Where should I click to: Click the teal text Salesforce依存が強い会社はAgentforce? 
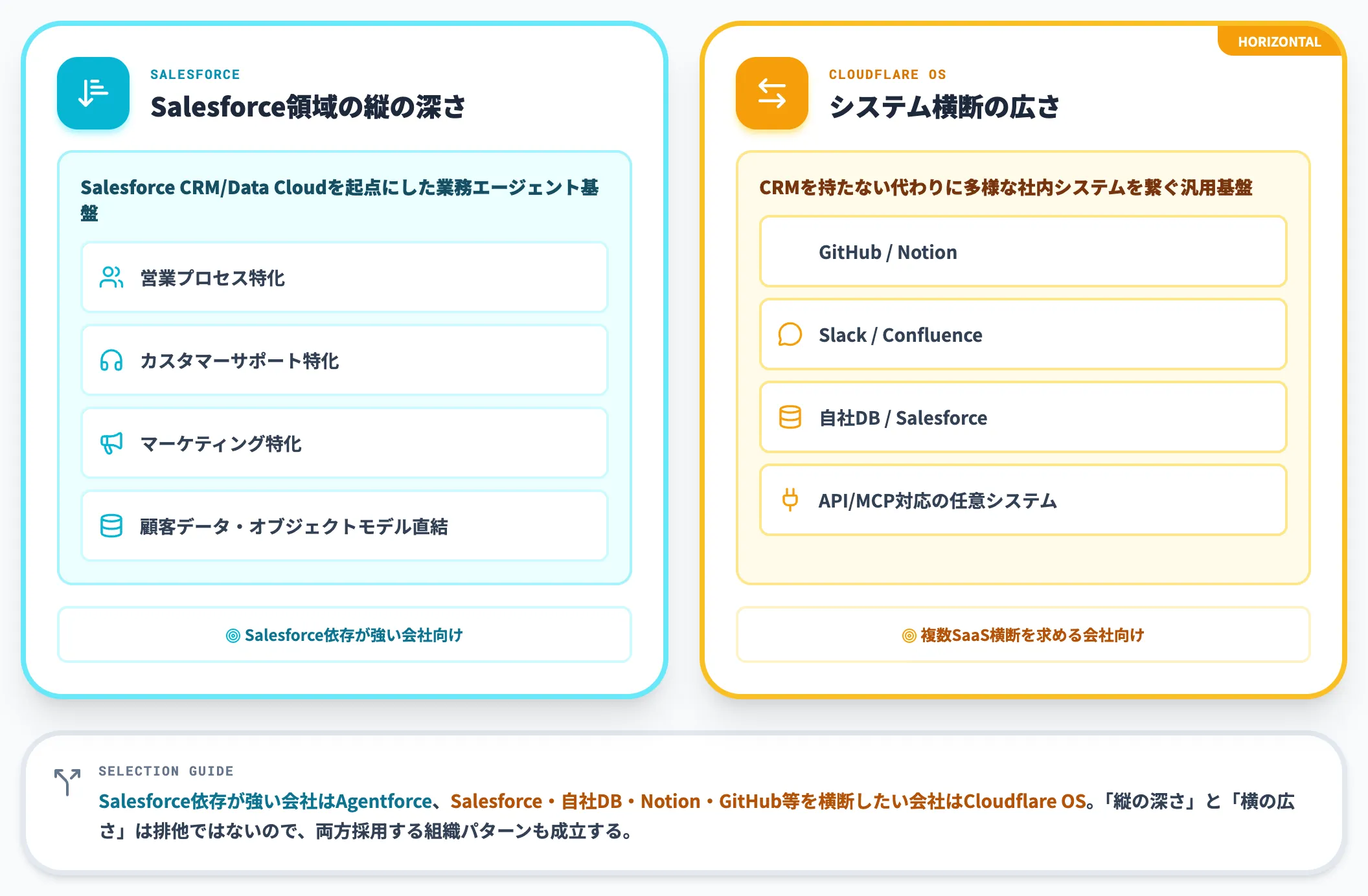pos(265,801)
